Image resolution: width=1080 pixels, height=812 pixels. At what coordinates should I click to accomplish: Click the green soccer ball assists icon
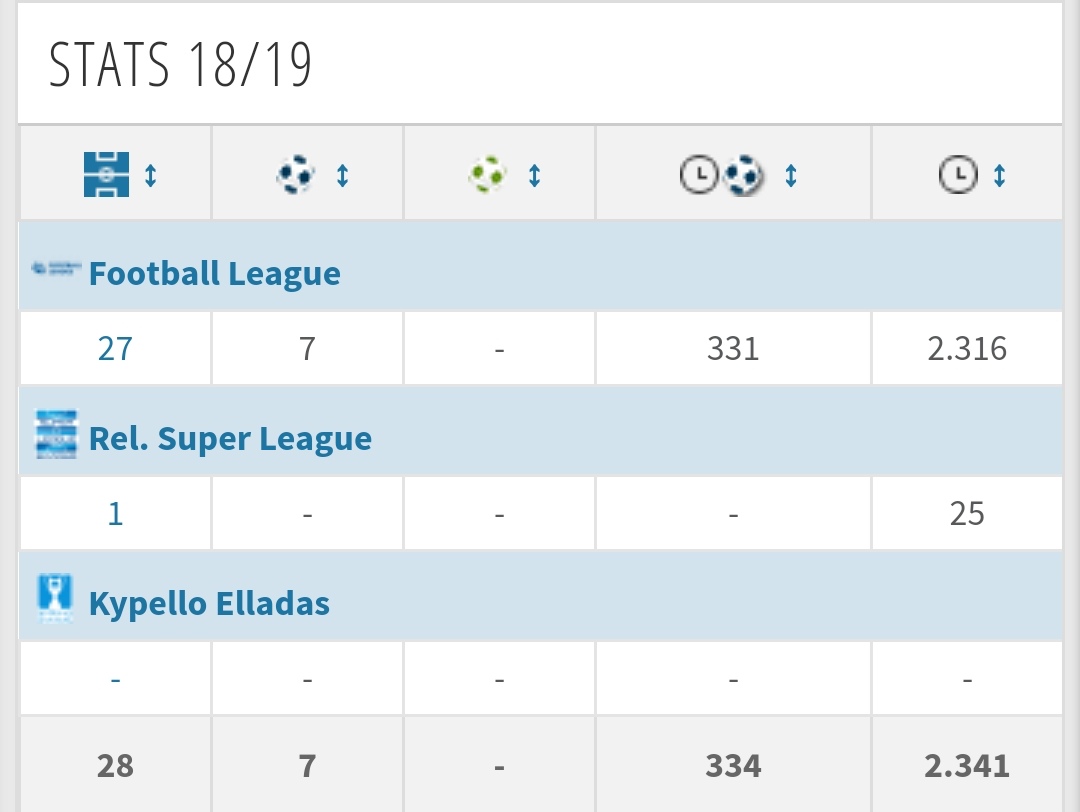pyautogui.click(x=487, y=174)
